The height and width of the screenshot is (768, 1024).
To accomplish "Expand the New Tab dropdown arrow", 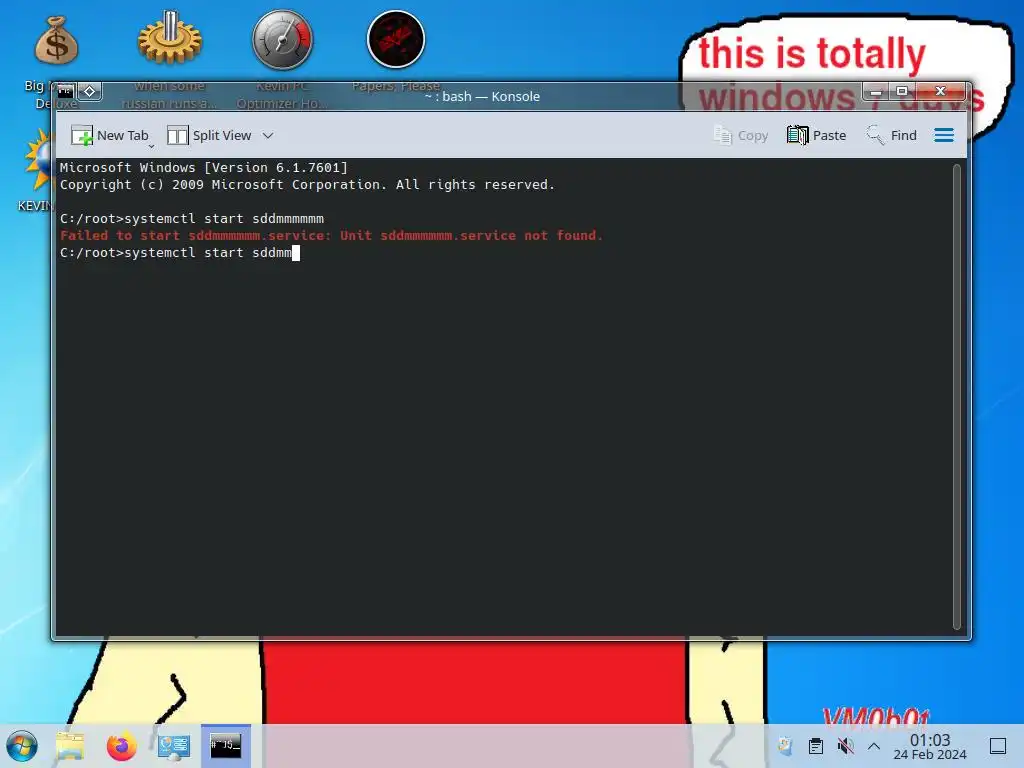I will 151,146.
